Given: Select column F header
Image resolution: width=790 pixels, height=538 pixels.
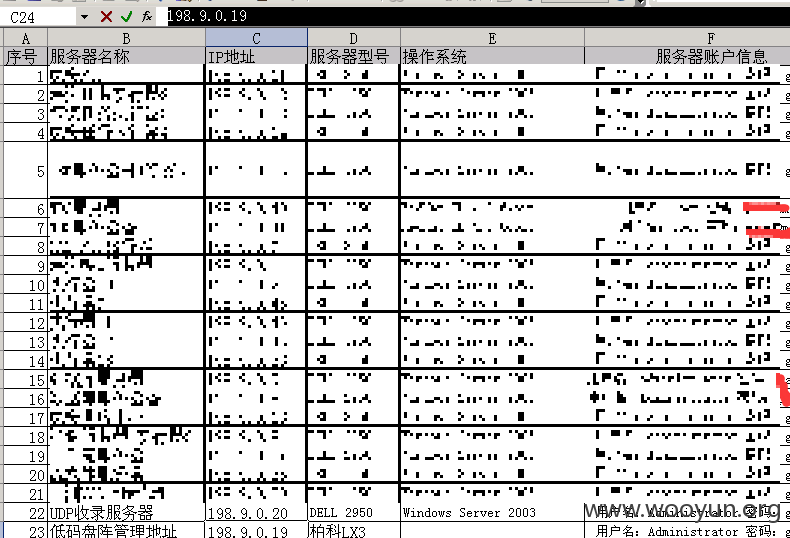Looking at the screenshot, I should point(687,38).
